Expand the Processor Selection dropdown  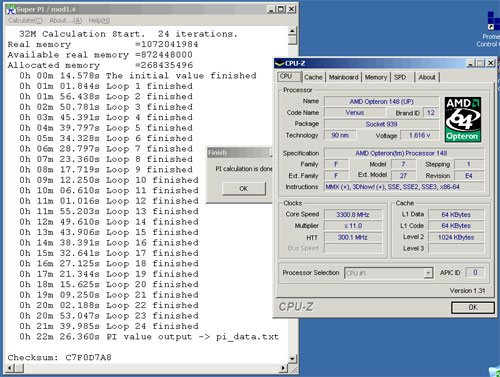[428, 273]
